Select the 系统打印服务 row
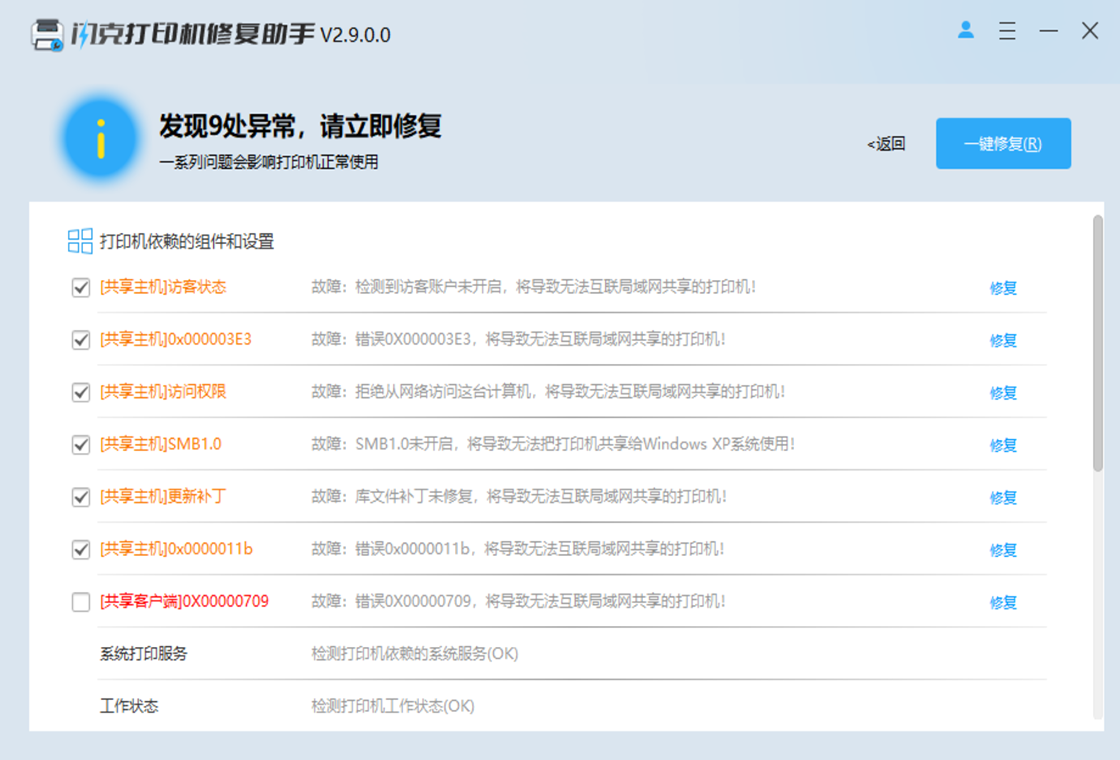The image size is (1120, 760). tap(143, 654)
